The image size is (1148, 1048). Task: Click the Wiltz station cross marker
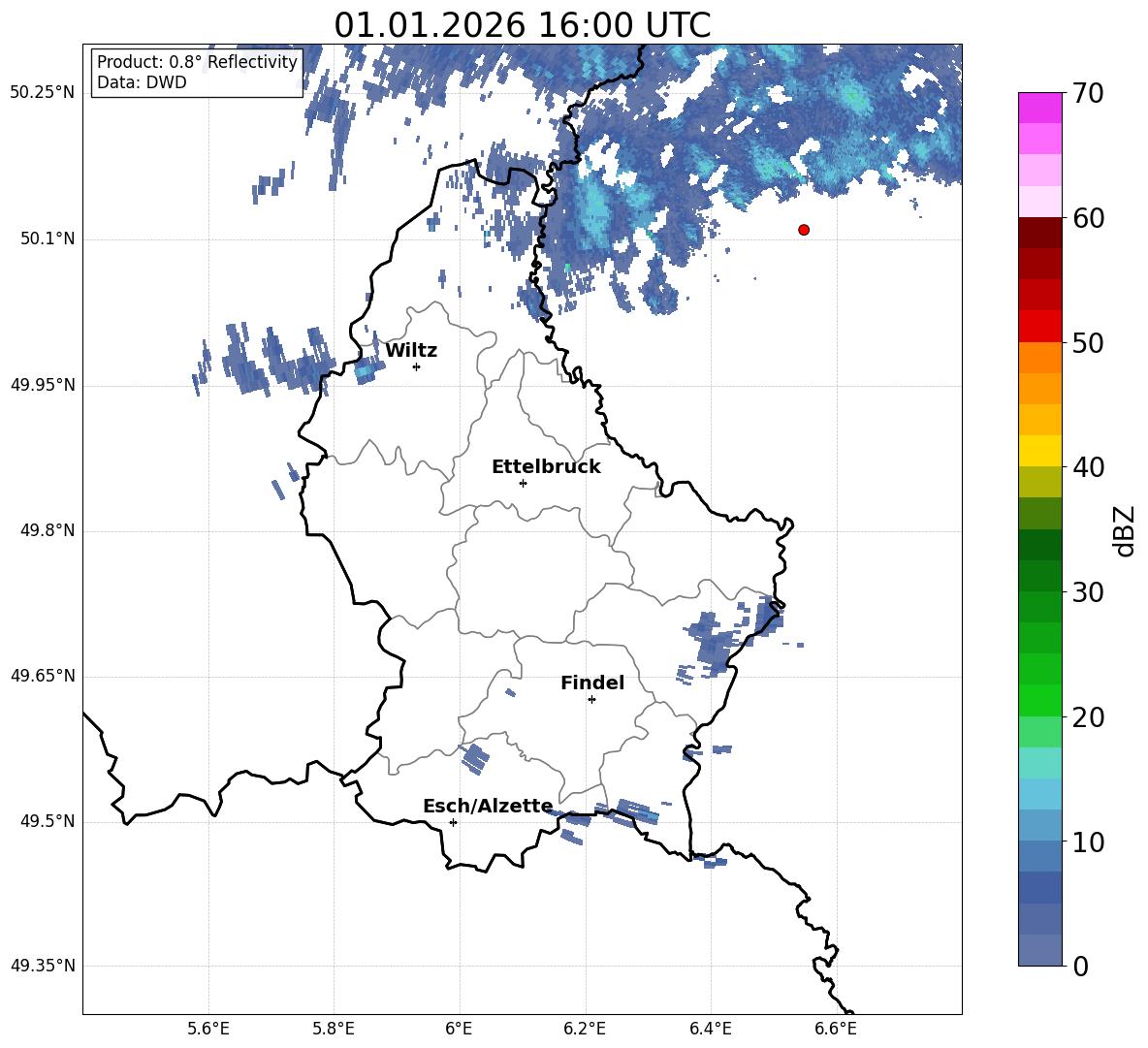click(417, 366)
